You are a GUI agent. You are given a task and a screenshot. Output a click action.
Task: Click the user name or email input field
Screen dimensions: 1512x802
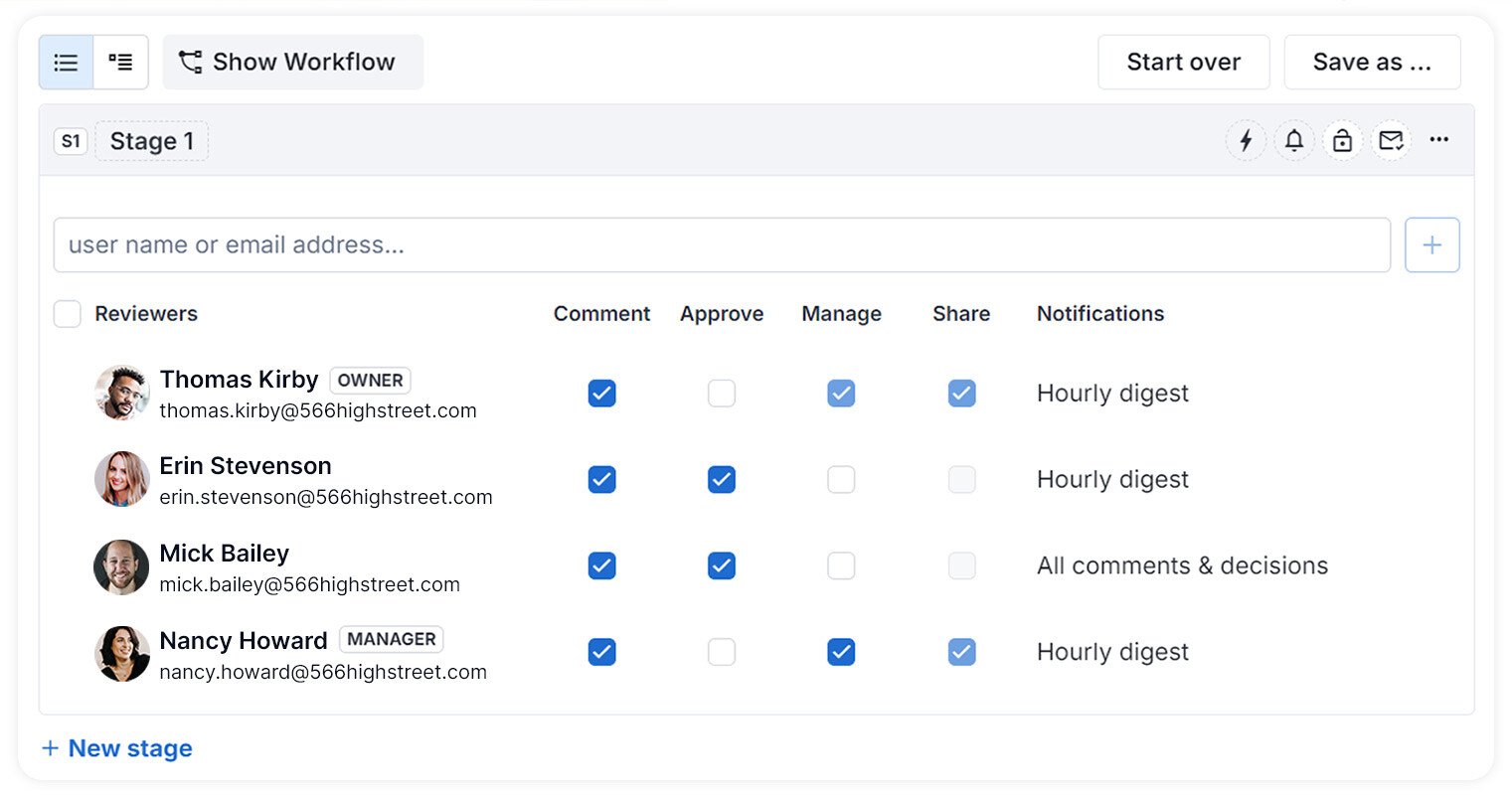pos(721,245)
